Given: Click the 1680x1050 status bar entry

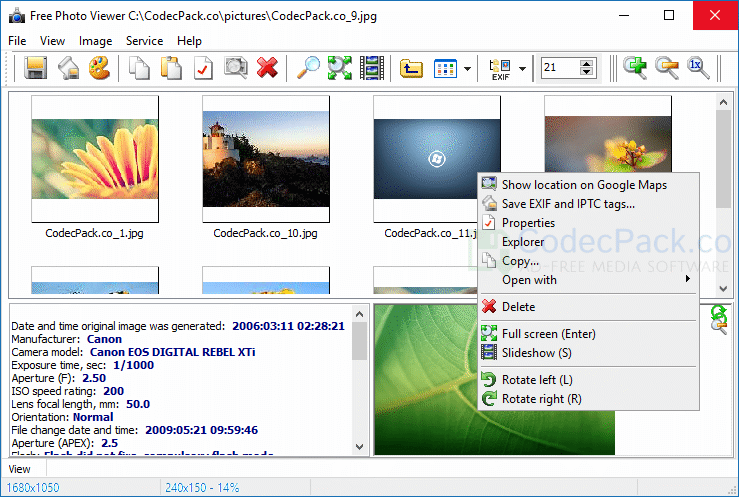Looking at the screenshot, I should coord(33,488).
